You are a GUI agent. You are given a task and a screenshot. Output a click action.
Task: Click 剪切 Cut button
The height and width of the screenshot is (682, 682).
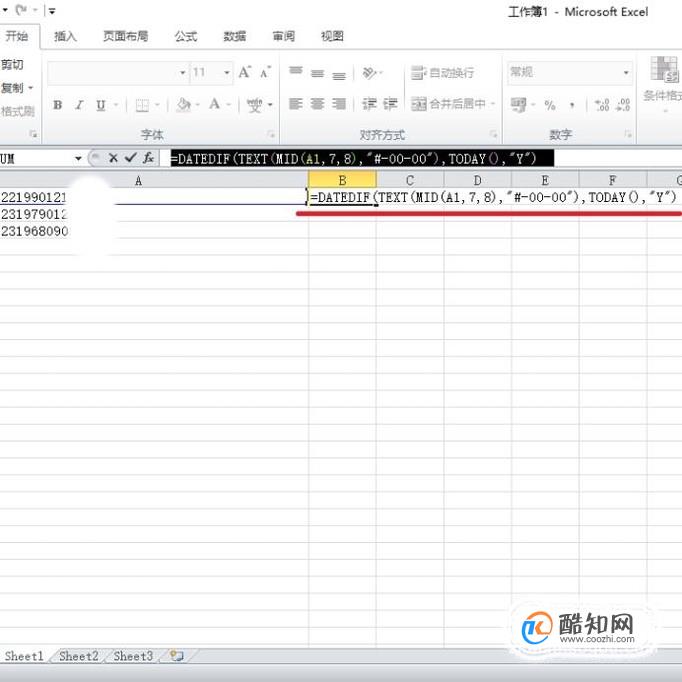(12, 65)
